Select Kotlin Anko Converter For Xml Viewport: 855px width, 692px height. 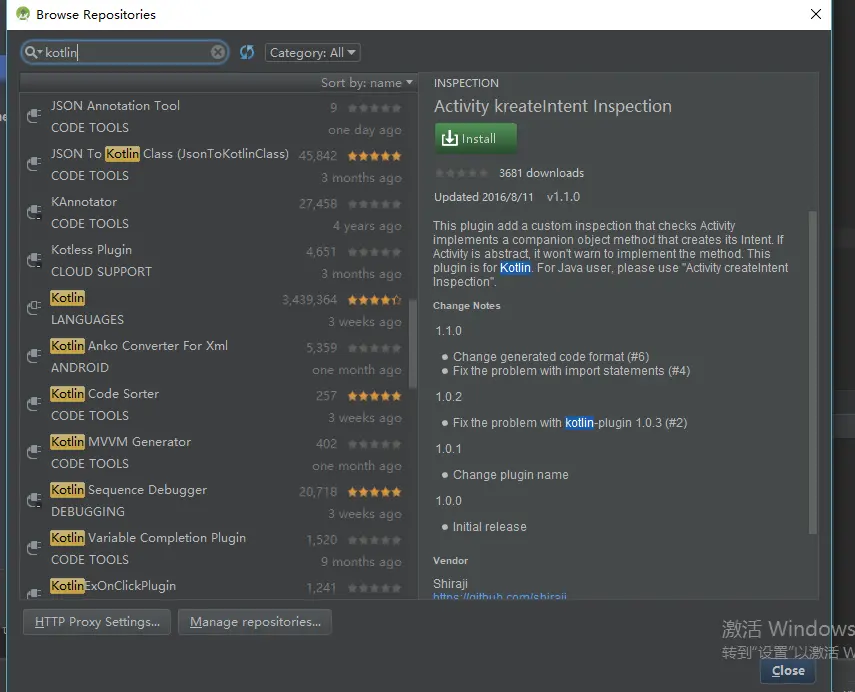click(215, 357)
